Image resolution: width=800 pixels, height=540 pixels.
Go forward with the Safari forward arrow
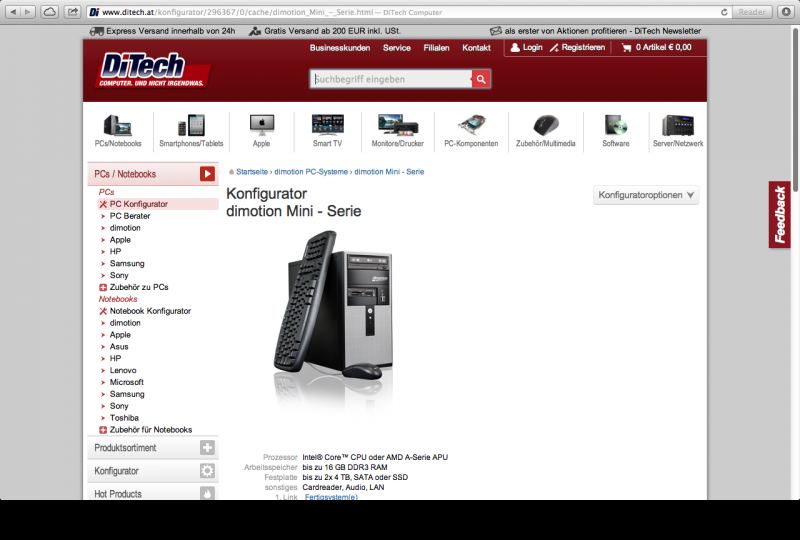coord(28,12)
